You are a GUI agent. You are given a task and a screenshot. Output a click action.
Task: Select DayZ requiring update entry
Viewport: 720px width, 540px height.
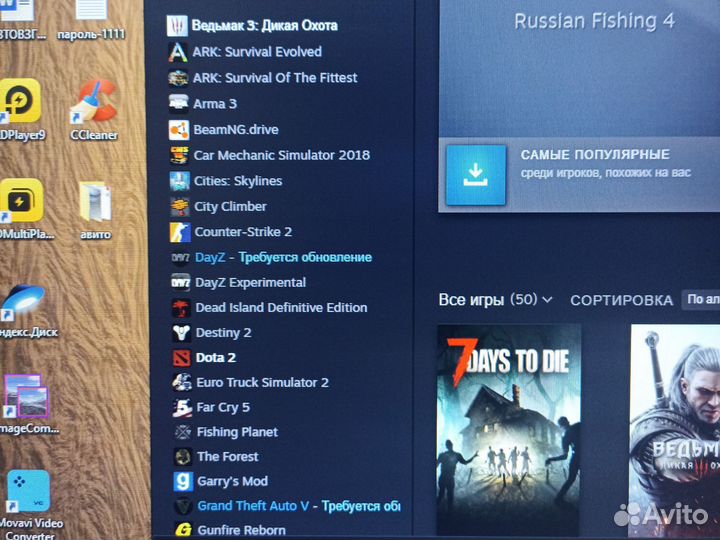pos(283,258)
